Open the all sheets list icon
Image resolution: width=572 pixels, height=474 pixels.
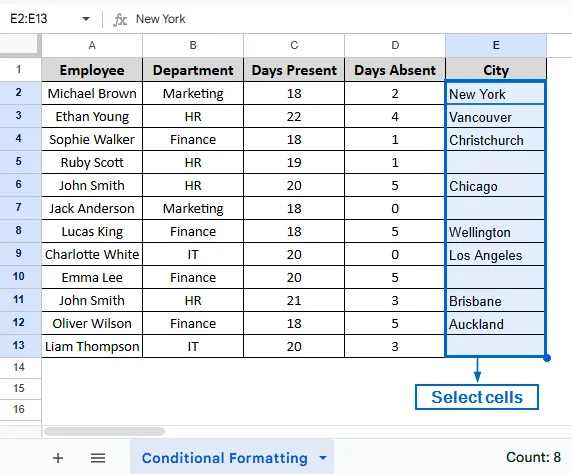pos(98,458)
